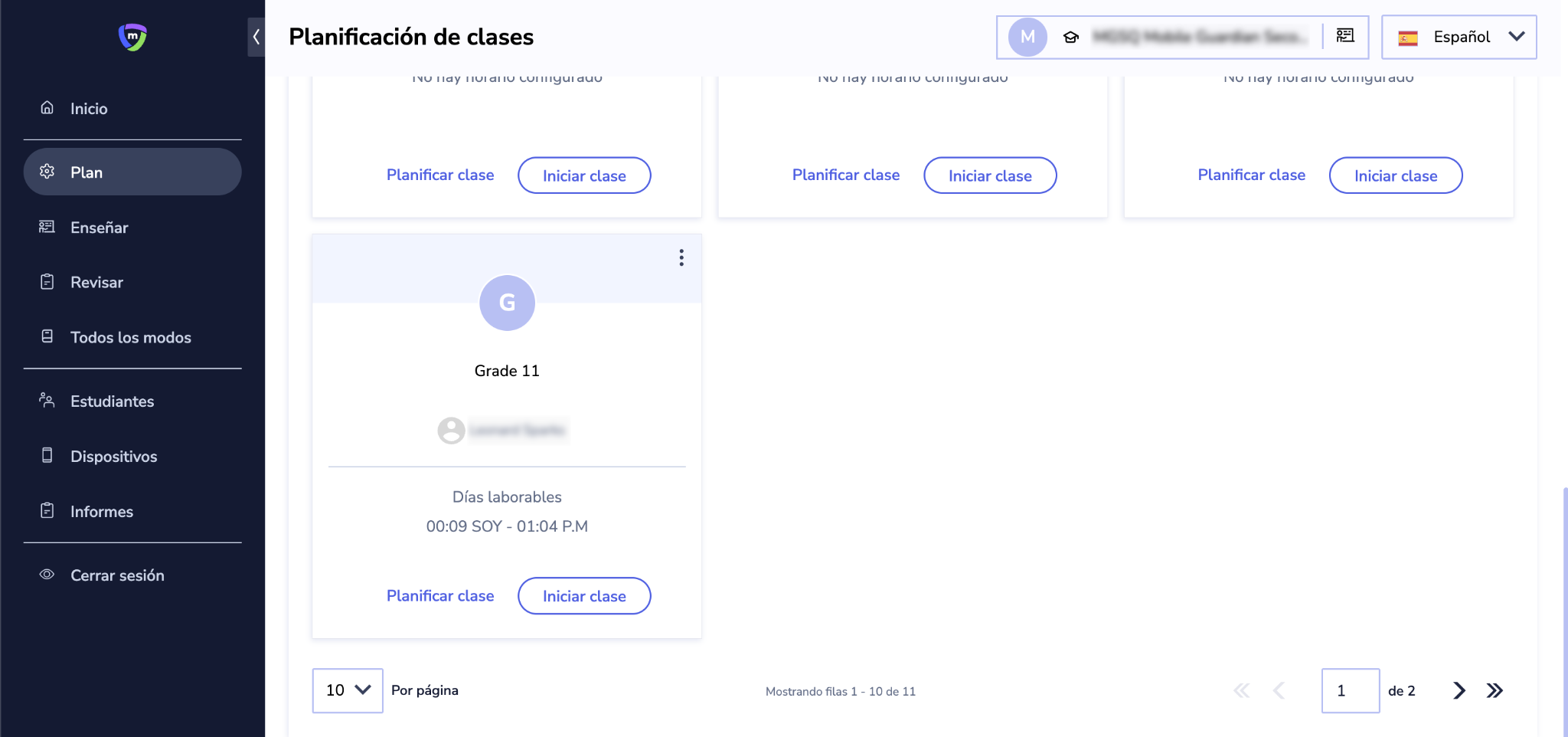Open Informes in the sidebar
The image size is (1568, 737).
coord(101,512)
